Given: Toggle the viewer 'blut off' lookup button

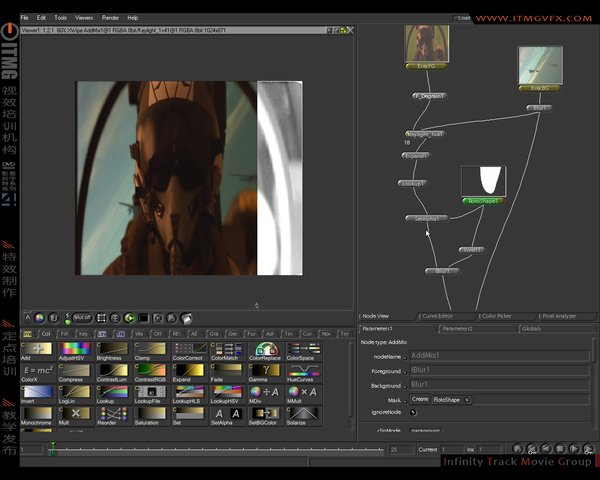Looking at the screenshot, I should tap(82, 317).
